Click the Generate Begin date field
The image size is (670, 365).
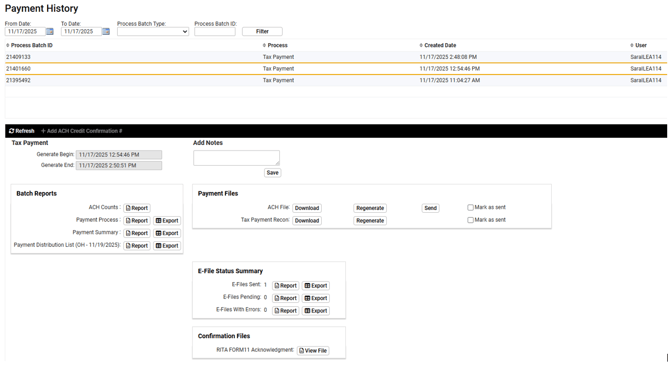pyautogui.click(x=119, y=155)
